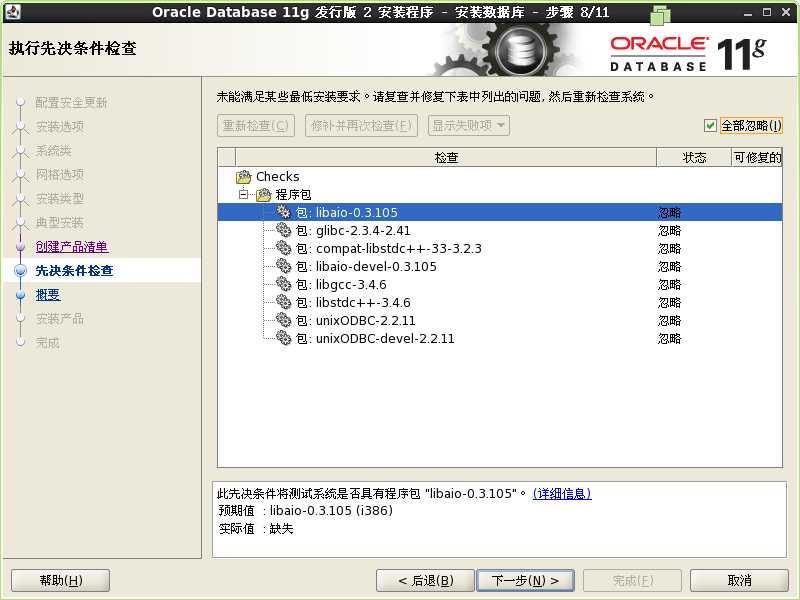Click the 网格选项 step in sidebar
Image resolution: width=800 pixels, height=600 pixels.
coord(60,174)
